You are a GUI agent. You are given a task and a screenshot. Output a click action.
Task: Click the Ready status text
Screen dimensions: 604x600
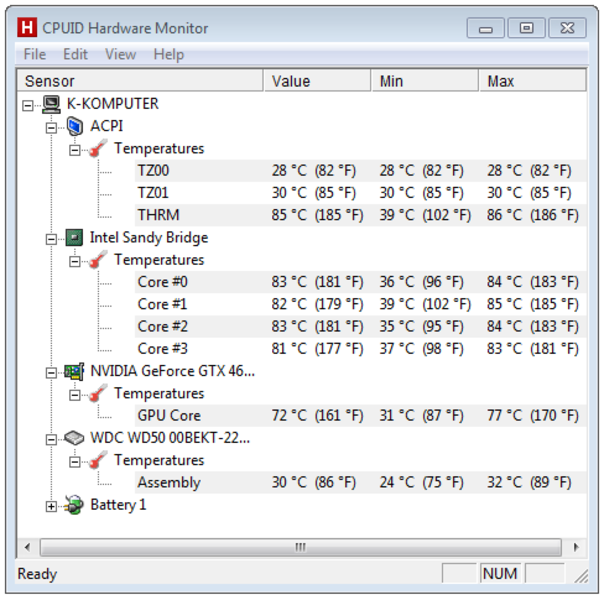(37, 574)
